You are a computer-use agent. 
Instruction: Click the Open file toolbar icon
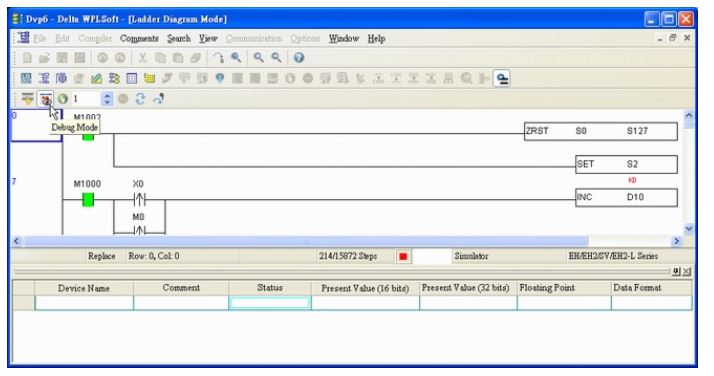44,58
